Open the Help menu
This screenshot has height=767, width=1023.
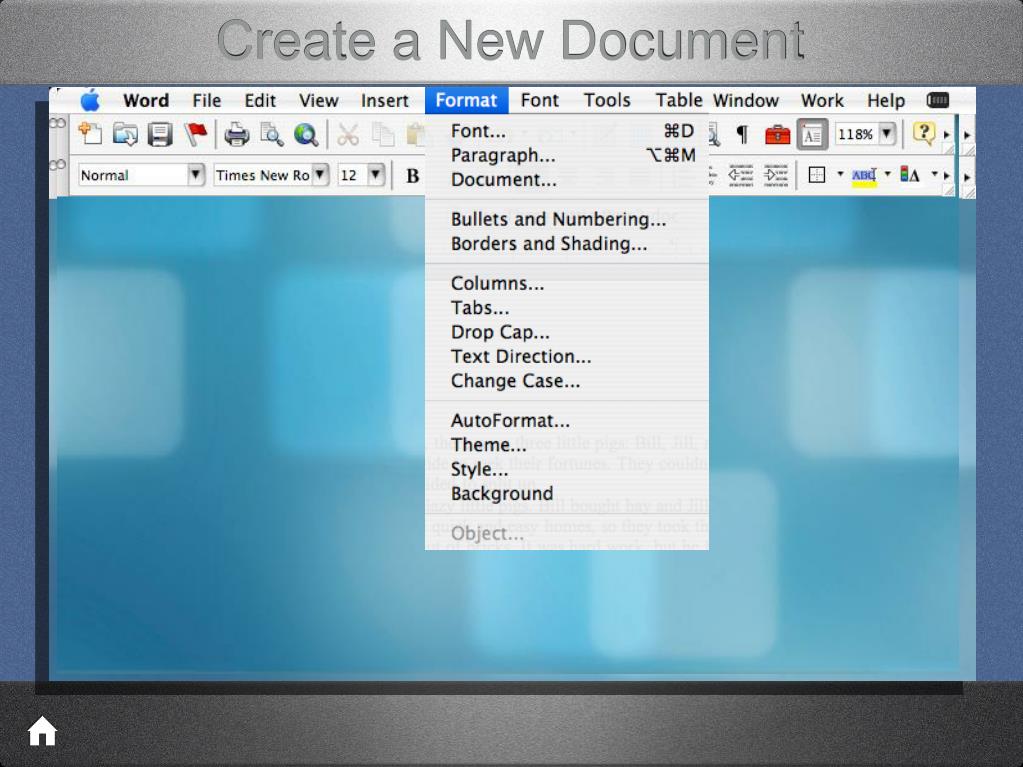[x=885, y=100]
